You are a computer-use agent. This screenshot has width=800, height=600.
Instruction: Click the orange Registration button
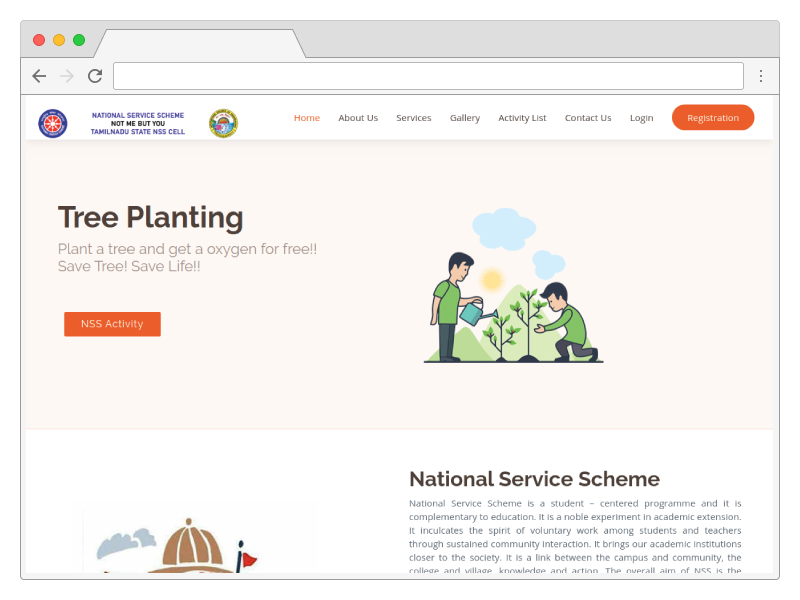(713, 117)
